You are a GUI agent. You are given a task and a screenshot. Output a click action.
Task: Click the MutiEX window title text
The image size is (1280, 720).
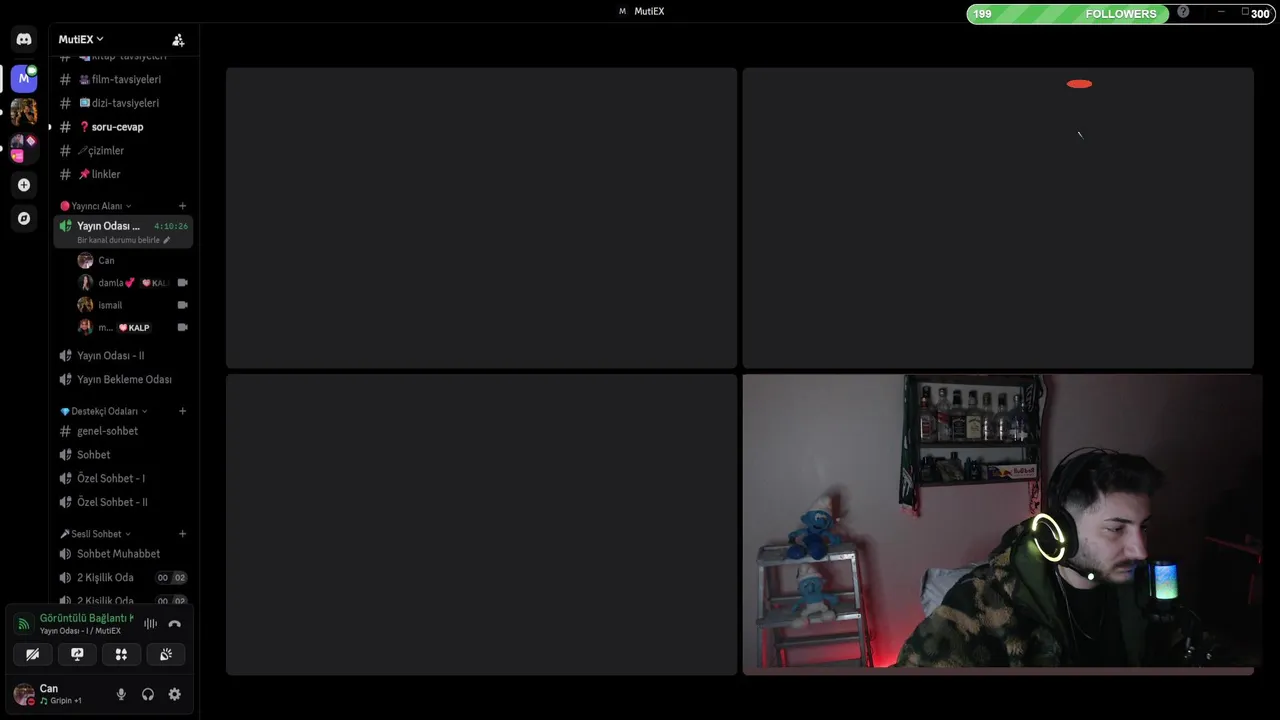coord(649,11)
